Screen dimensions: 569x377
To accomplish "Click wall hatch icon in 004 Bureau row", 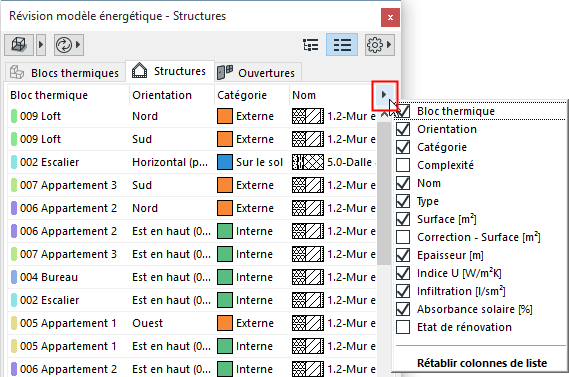I will [x=308, y=277].
